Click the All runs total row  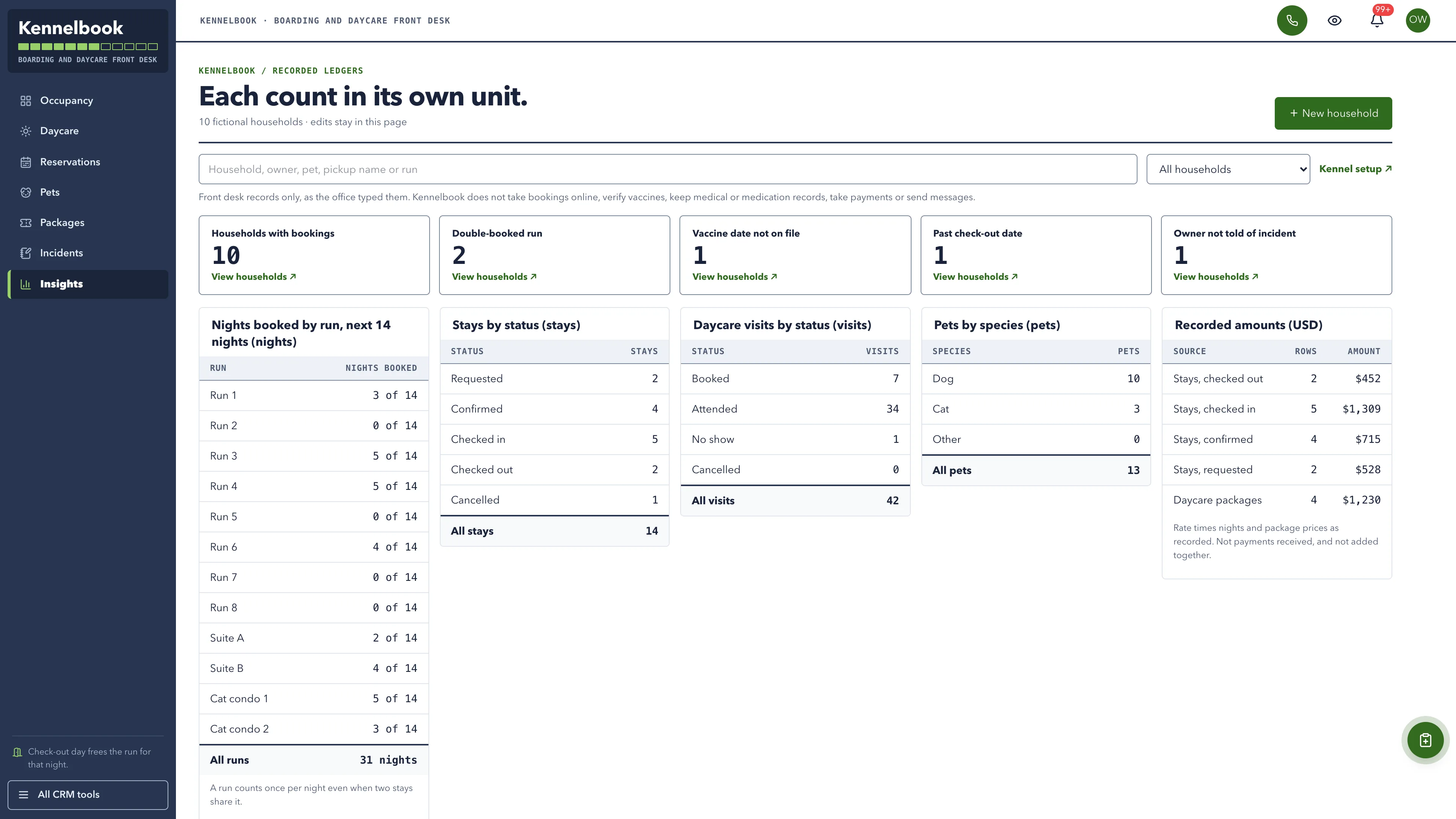point(314,760)
